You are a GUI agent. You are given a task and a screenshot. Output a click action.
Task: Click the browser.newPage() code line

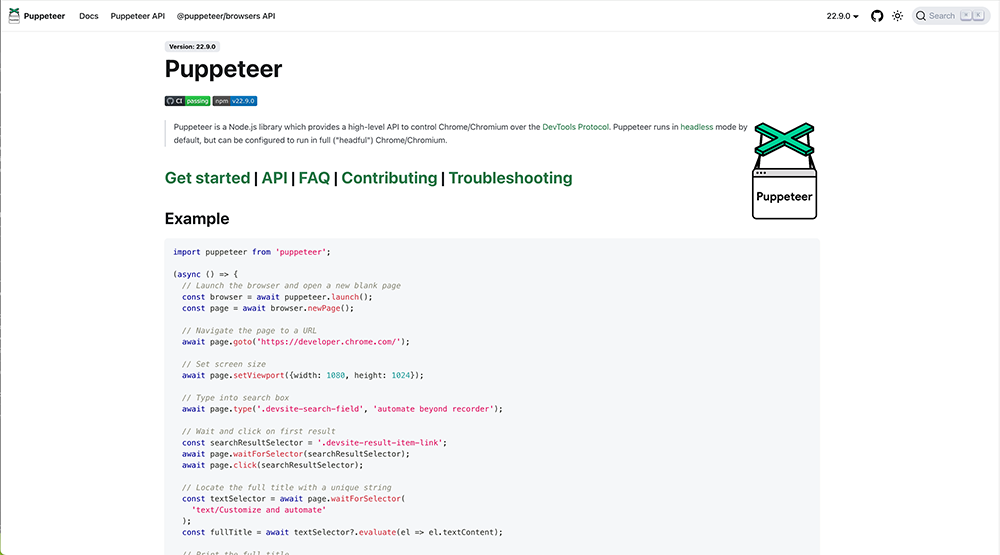click(267, 308)
